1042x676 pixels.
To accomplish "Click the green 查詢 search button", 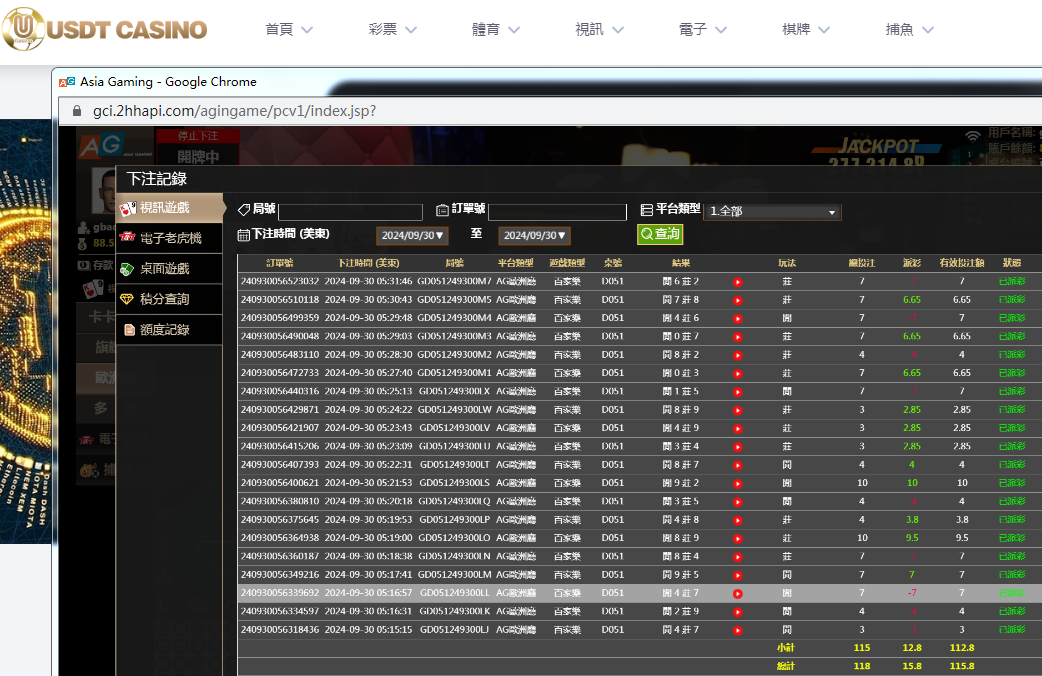I will tap(660, 234).
